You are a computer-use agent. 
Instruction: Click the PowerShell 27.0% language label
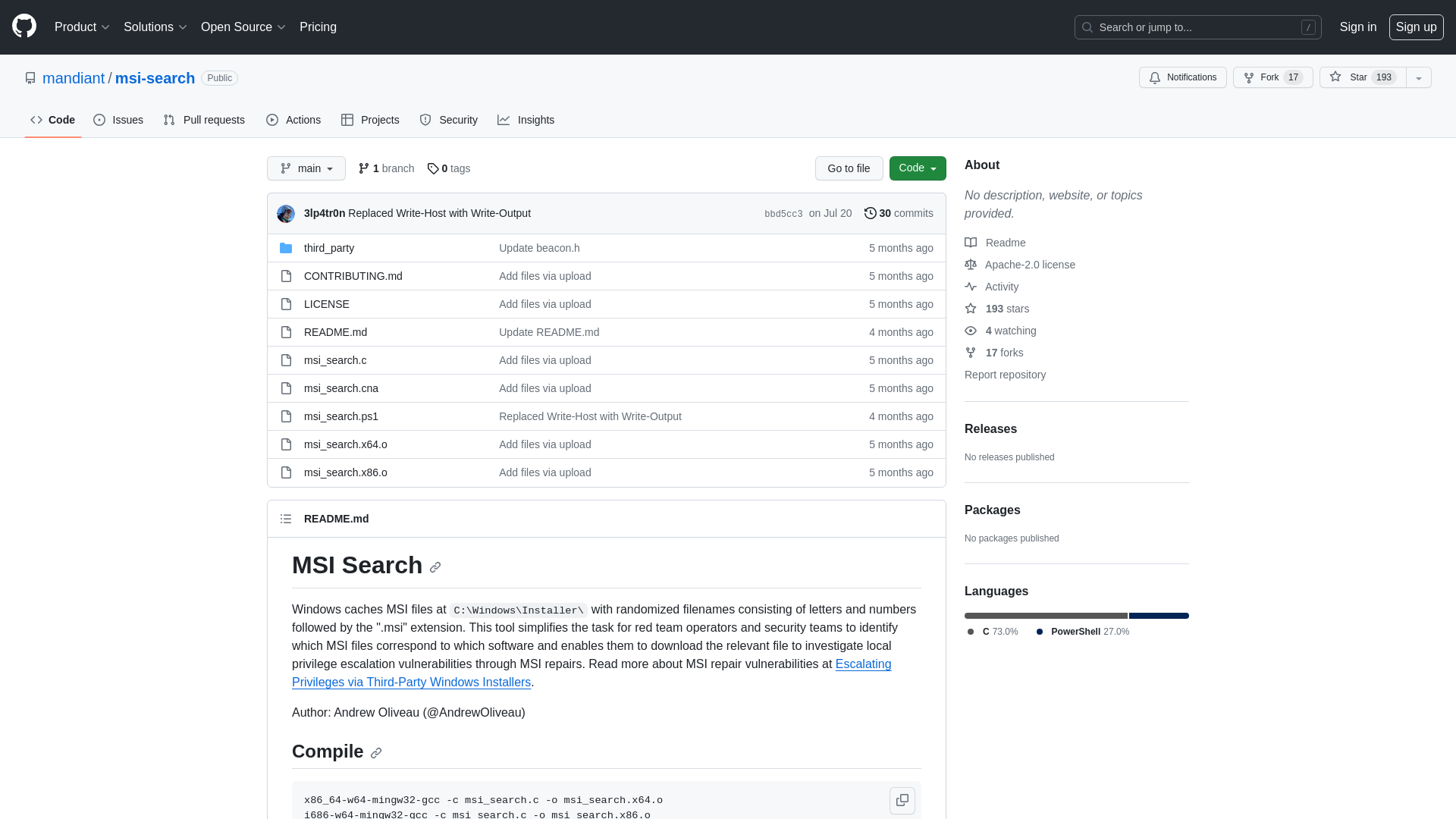click(1083, 632)
